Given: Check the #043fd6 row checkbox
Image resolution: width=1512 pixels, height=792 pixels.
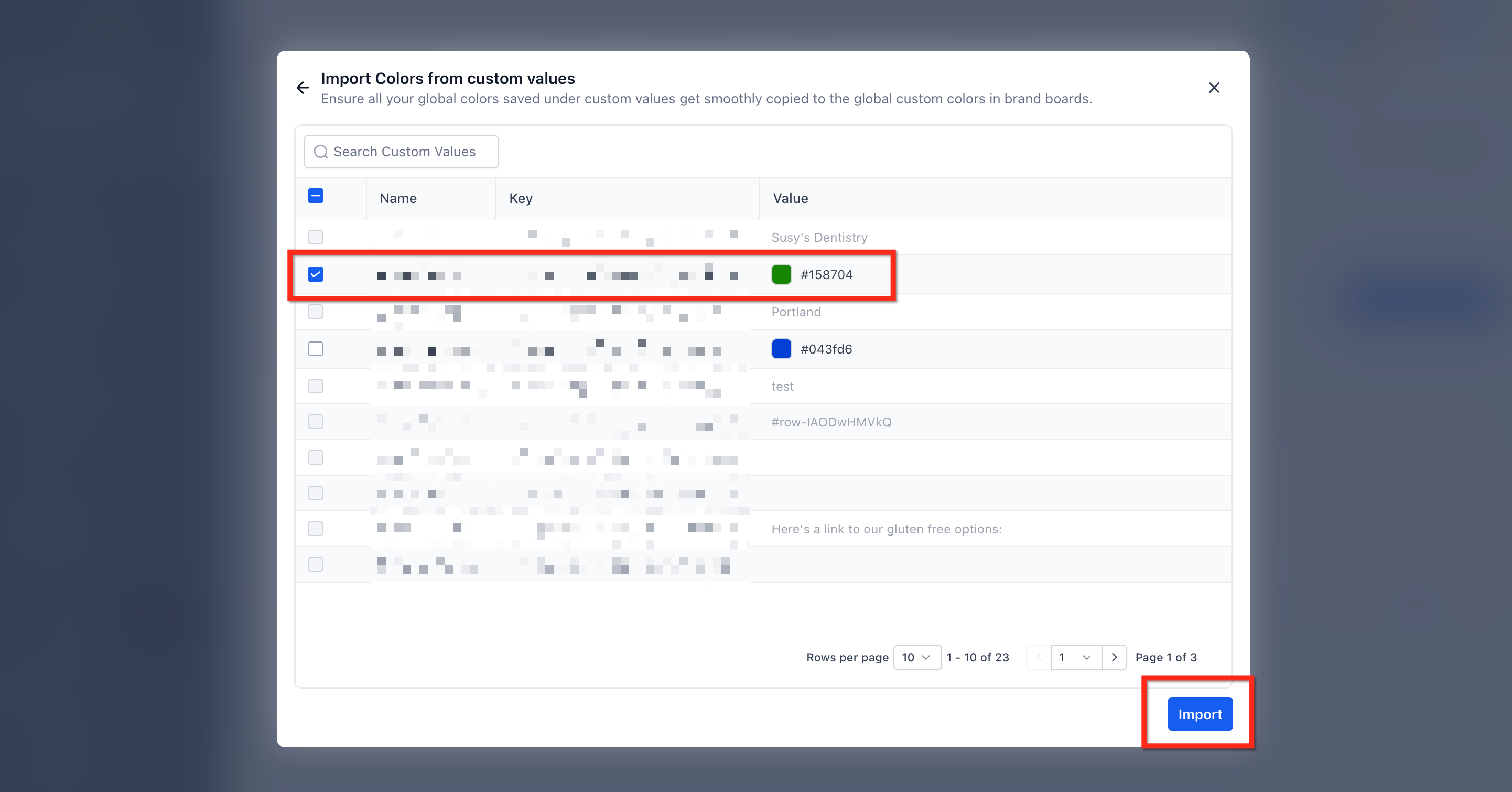Looking at the screenshot, I should 315,349.
